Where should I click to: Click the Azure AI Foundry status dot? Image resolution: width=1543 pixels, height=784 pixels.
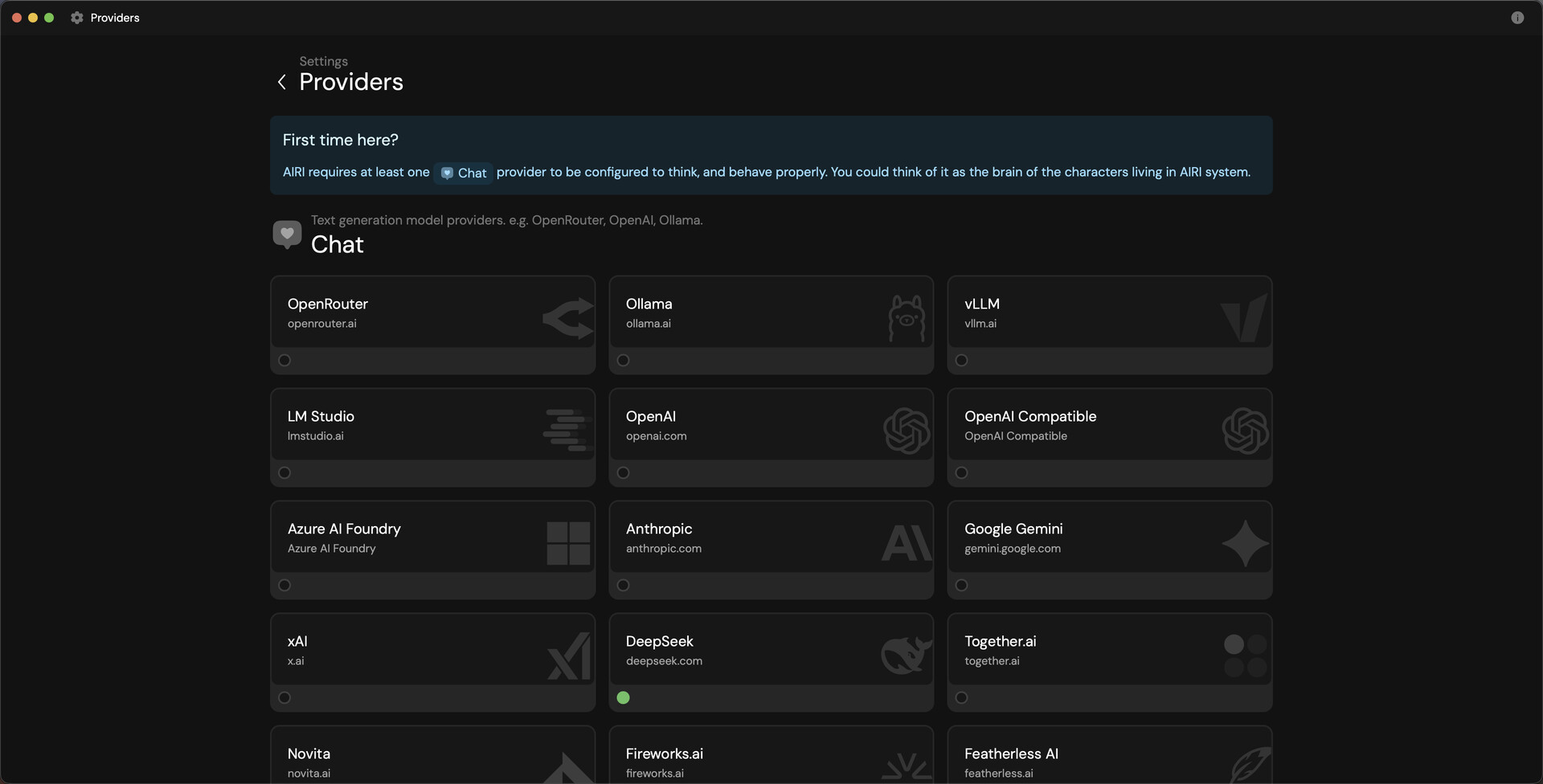[x=284, y=586]
